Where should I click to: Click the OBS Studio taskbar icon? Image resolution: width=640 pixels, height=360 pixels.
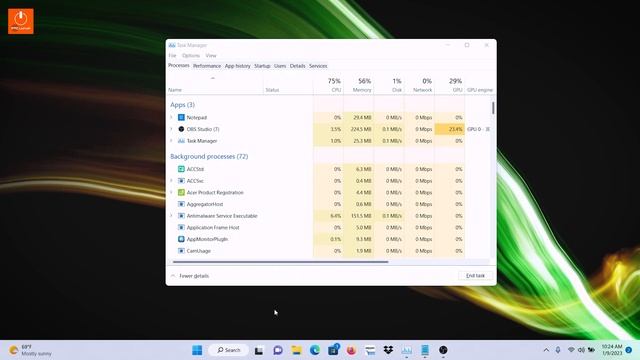point(443,350)
